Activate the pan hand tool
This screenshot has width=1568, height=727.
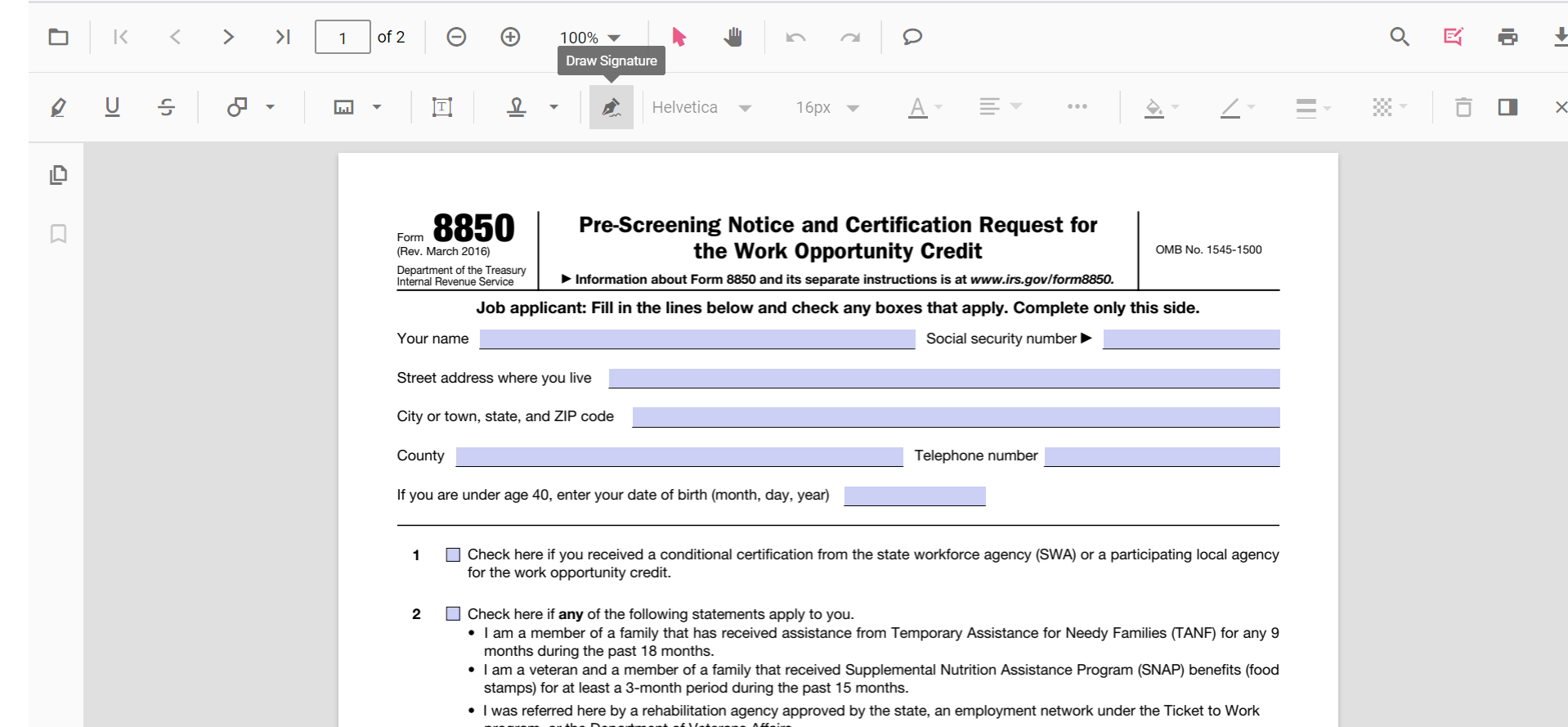tap(732, 37)
